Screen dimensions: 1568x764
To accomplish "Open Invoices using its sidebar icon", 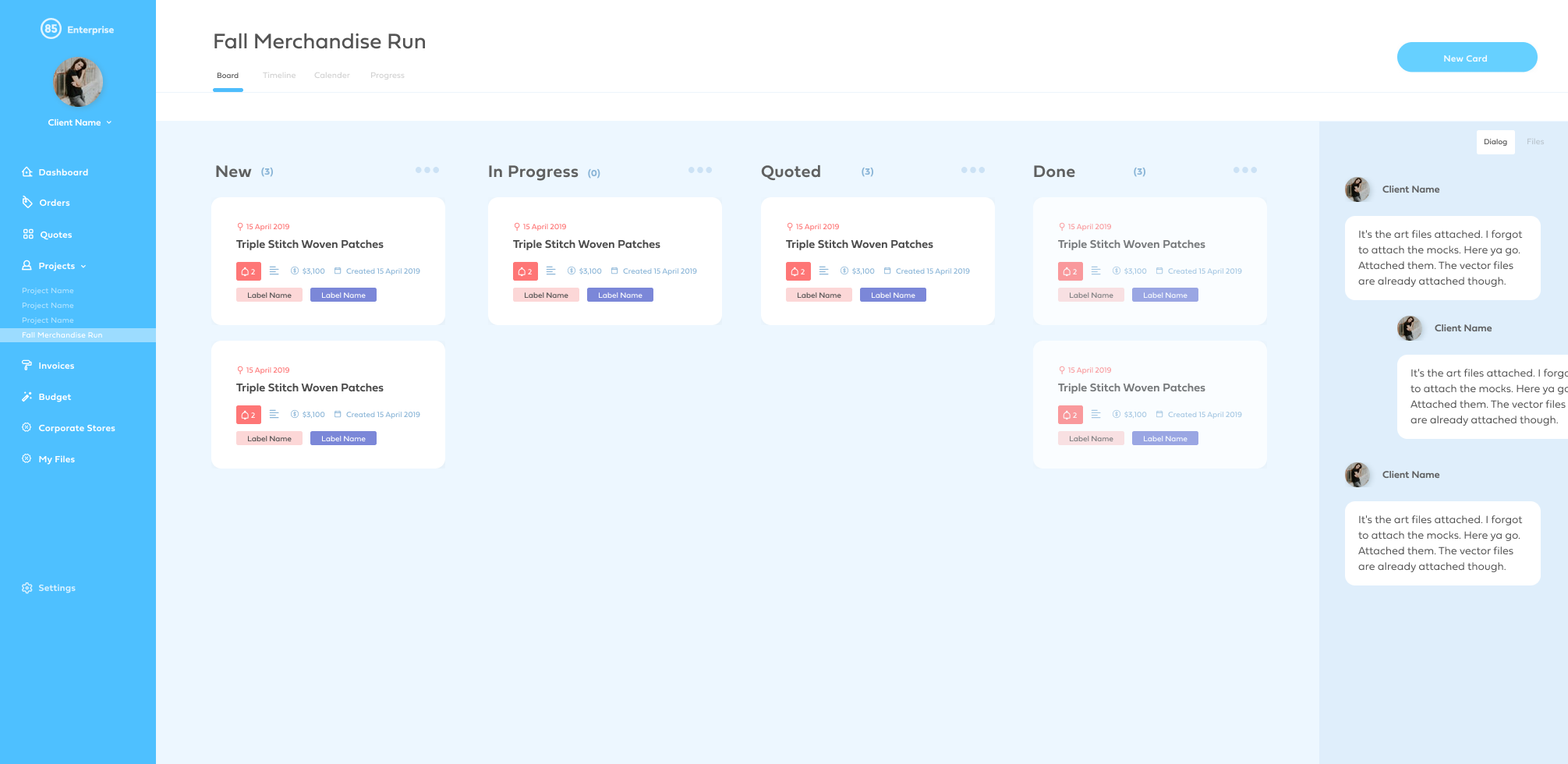I will point(27,365).
